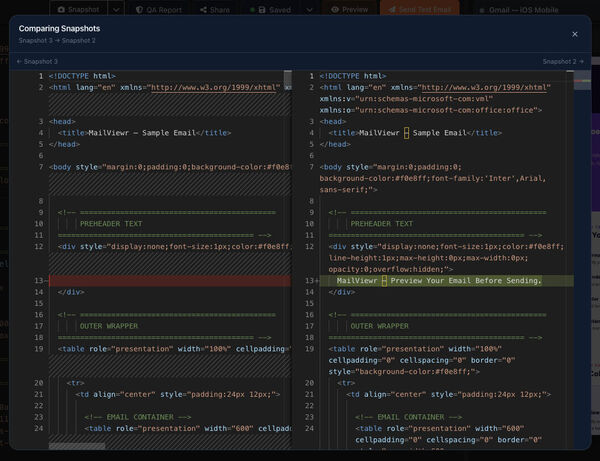Click the green added line 'Preview Your Email Before Sending.'

coord(446,281)
